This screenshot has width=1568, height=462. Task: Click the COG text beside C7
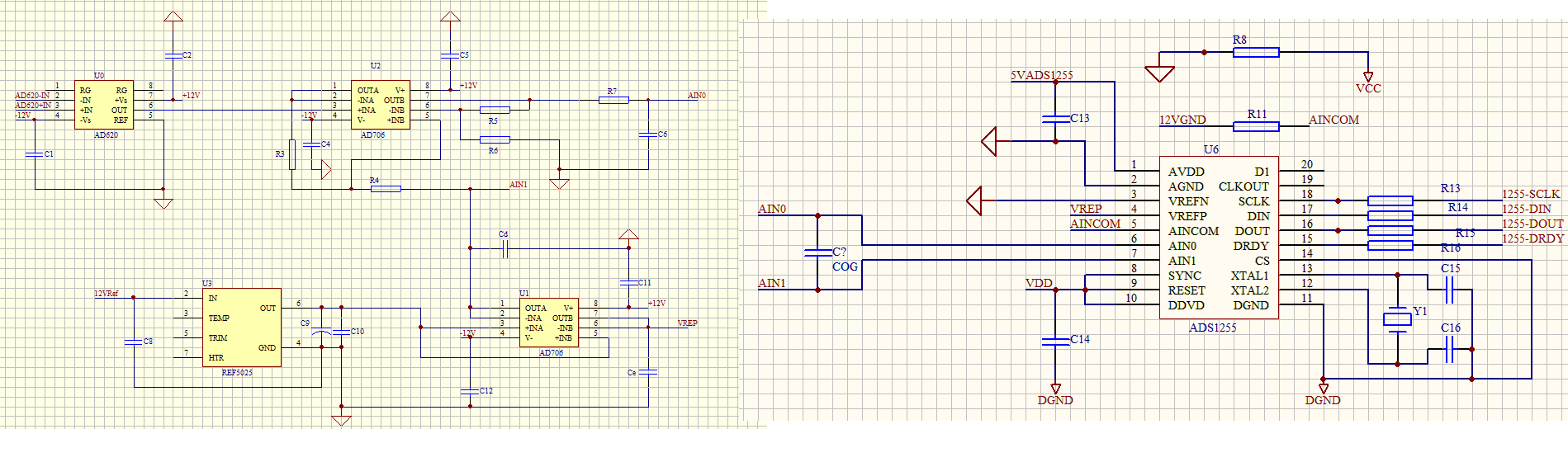[845, 266]
